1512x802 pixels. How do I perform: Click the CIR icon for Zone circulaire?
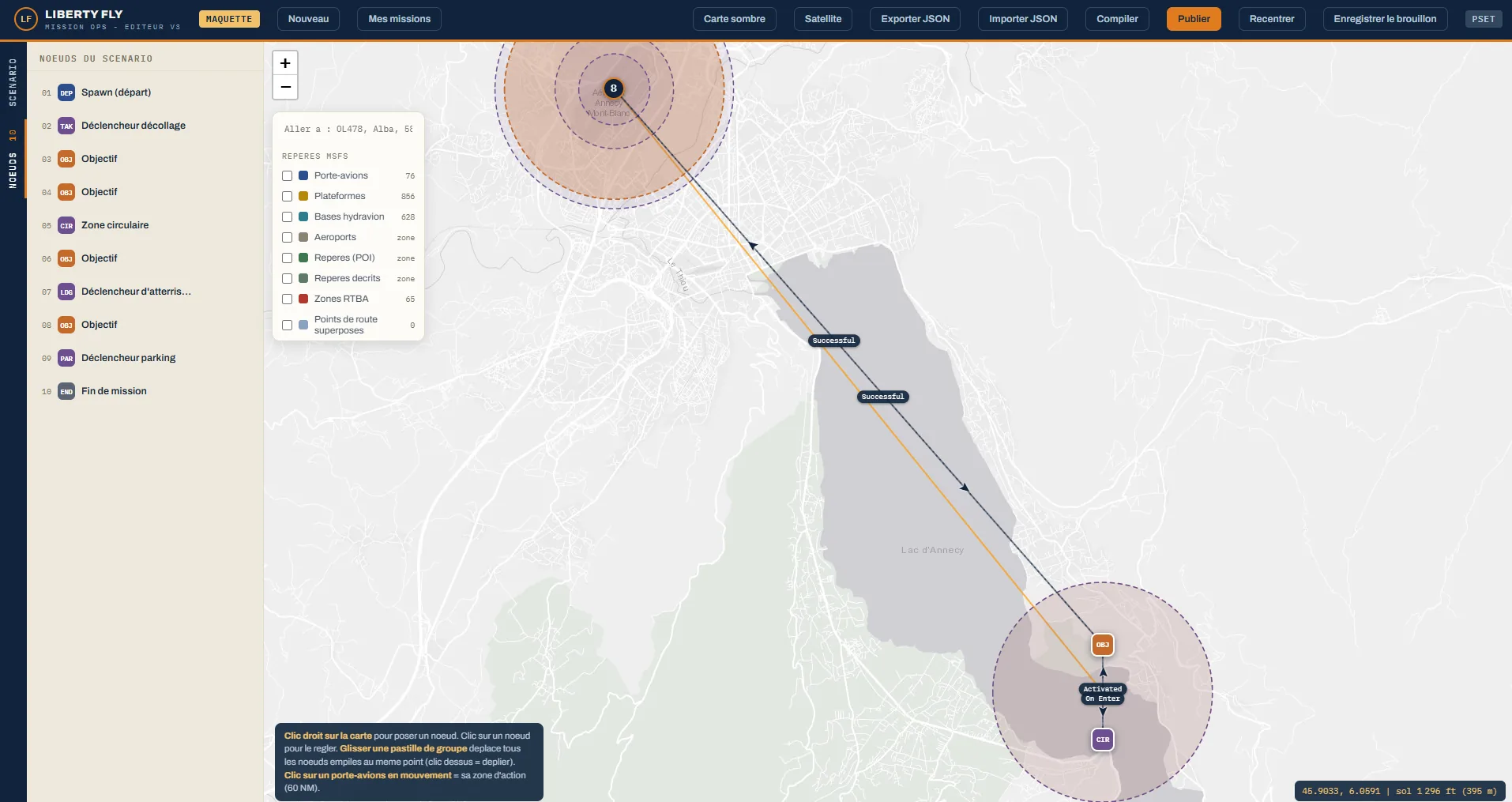(x=66, y=225)
